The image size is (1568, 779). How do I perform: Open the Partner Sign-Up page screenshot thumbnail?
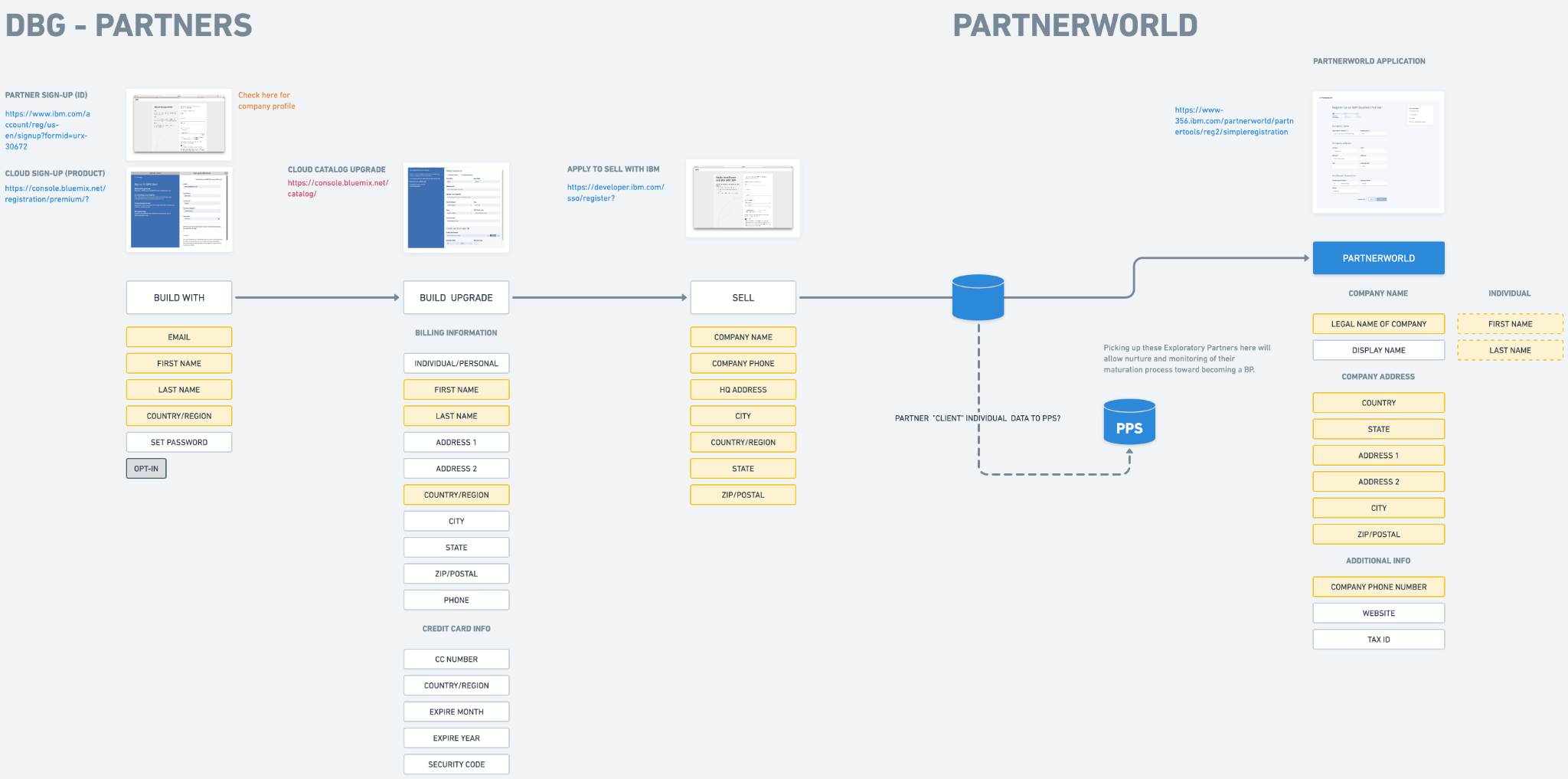[x=179, y=124]
